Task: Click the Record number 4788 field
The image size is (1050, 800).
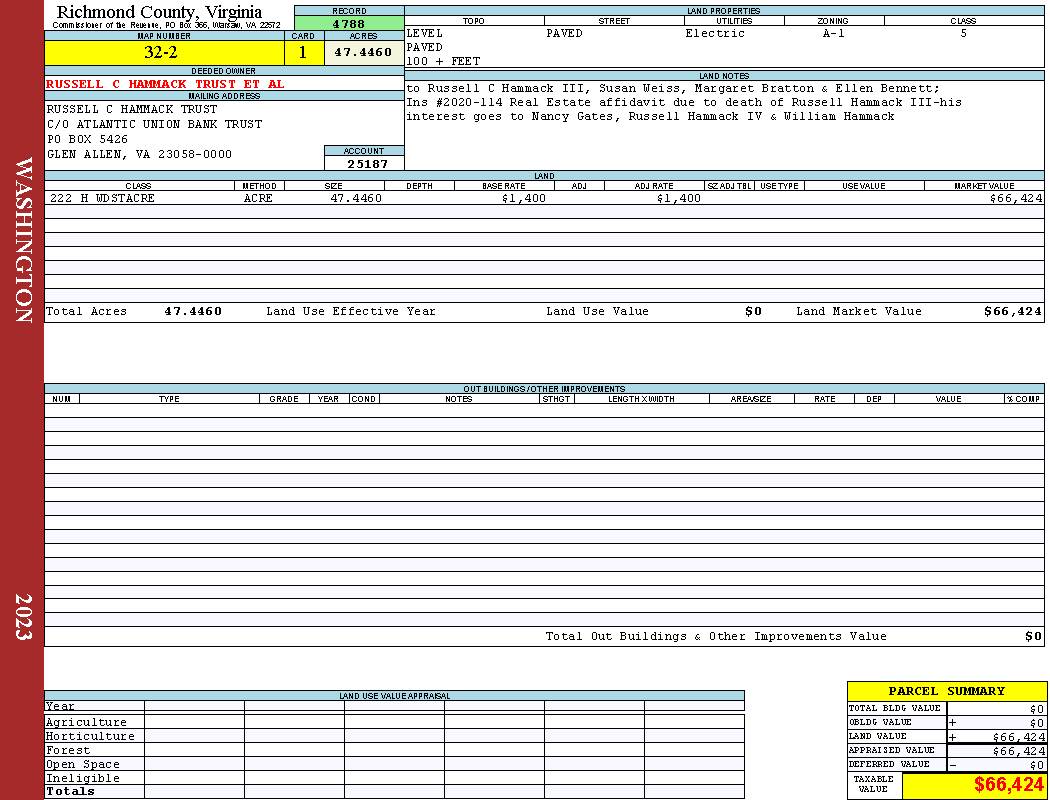Action: click(349, 24)
